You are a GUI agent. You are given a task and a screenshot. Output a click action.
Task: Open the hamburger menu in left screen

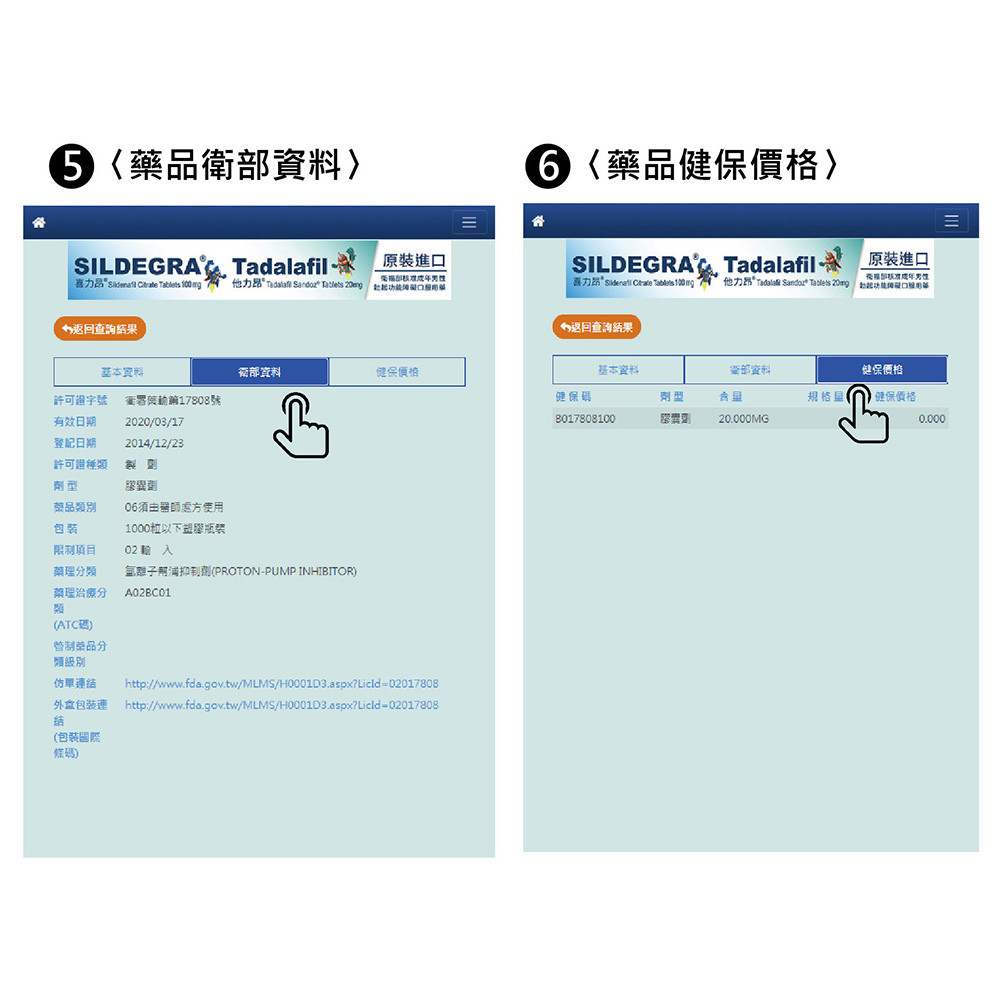[469, 222]
